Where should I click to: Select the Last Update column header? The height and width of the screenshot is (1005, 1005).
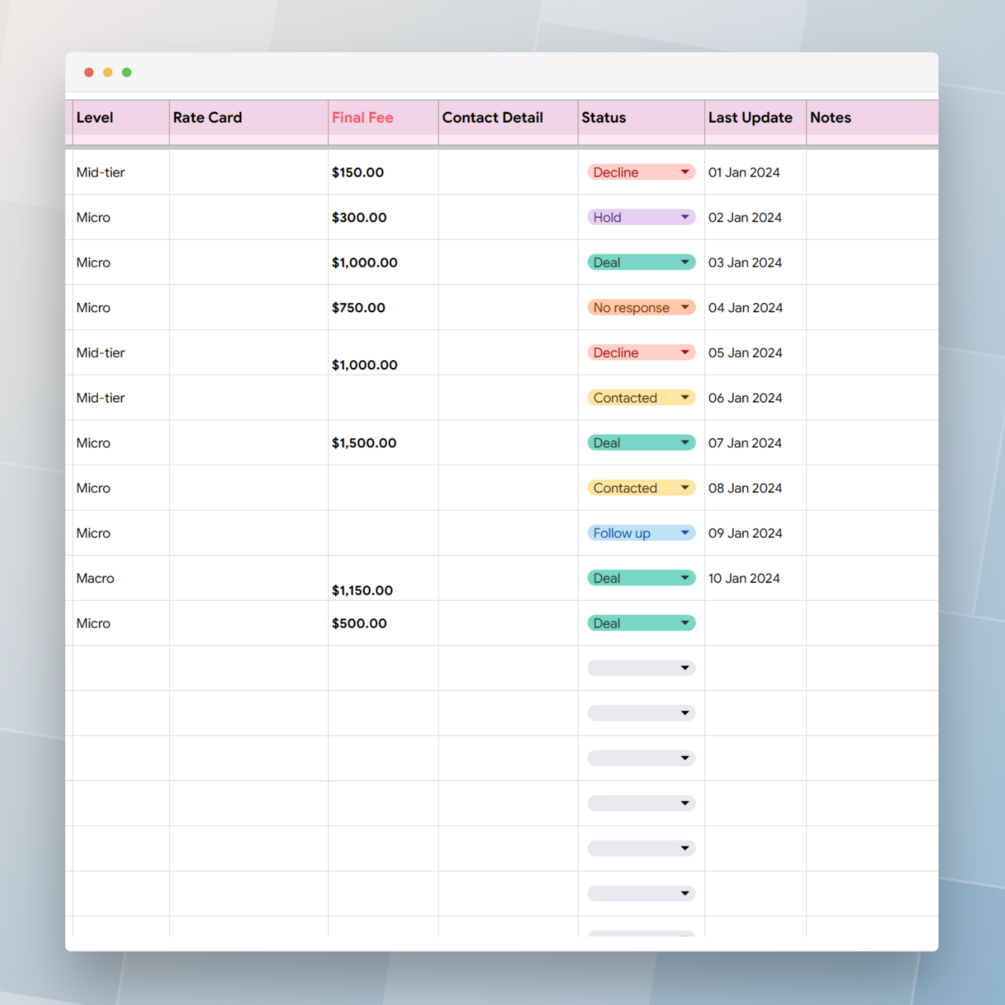click(x=756, y=118)
